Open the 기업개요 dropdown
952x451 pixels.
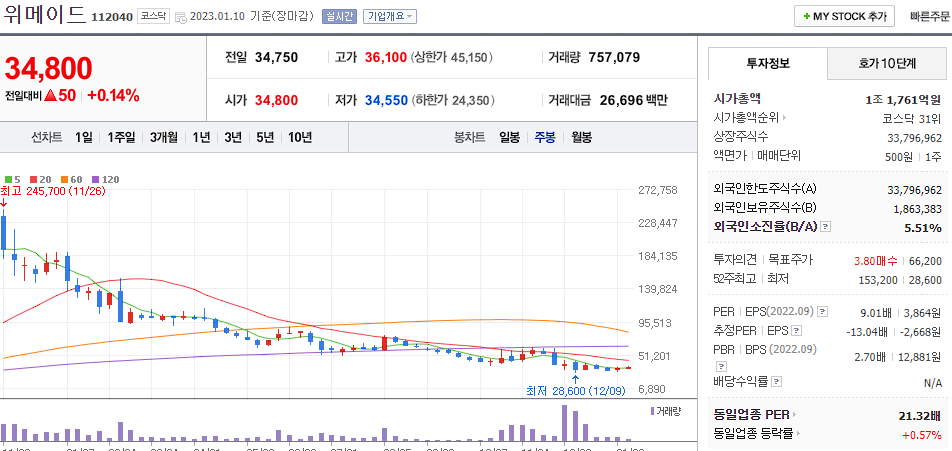(390, 16)
